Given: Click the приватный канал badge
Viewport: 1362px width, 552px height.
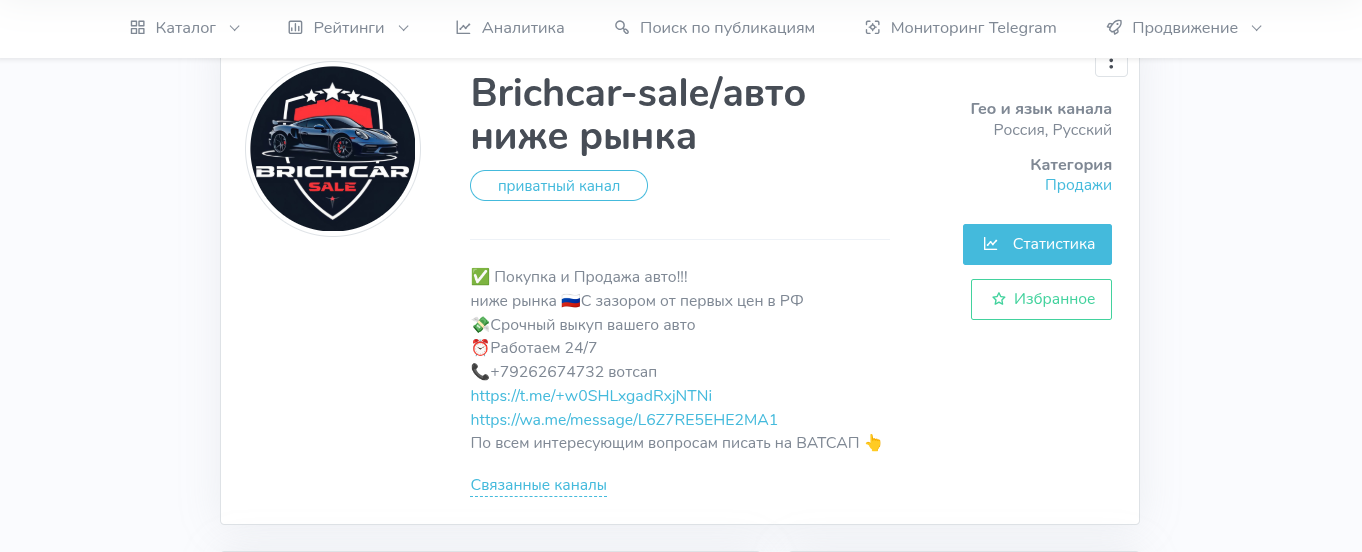Looking at the screenshot, I should pyautogui.click(x=559, y=186).
